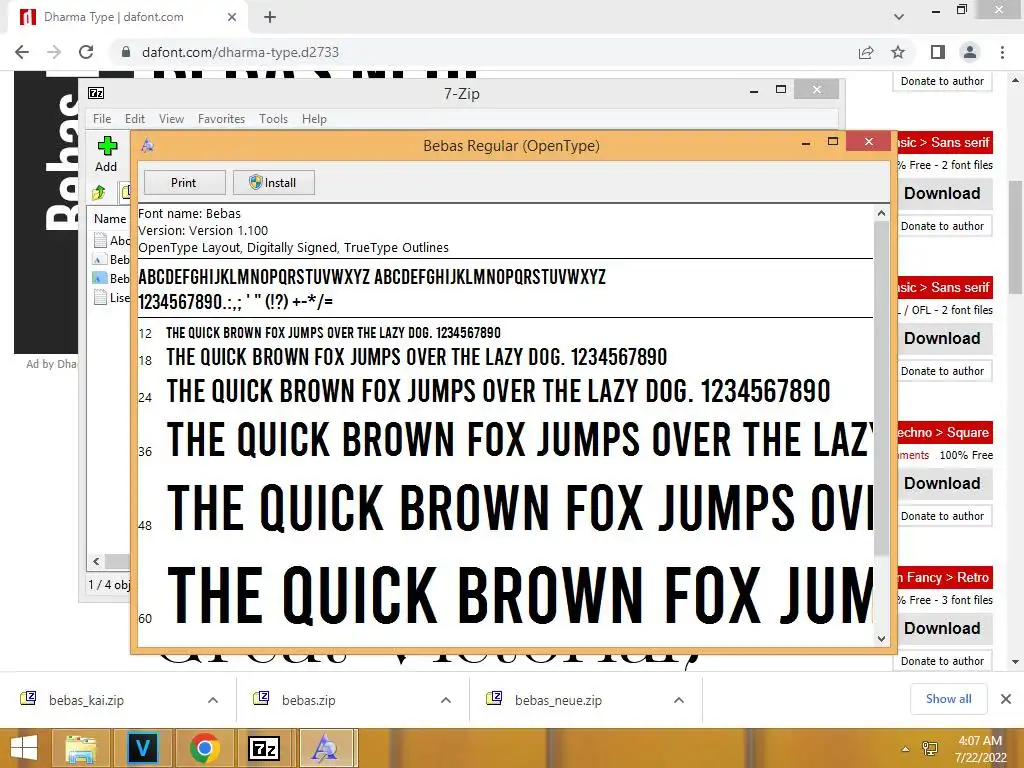Viewport: 1024px width, 768px height.
Task: Open the Edit menu in 7-Zip
Action: pos(135,119)
